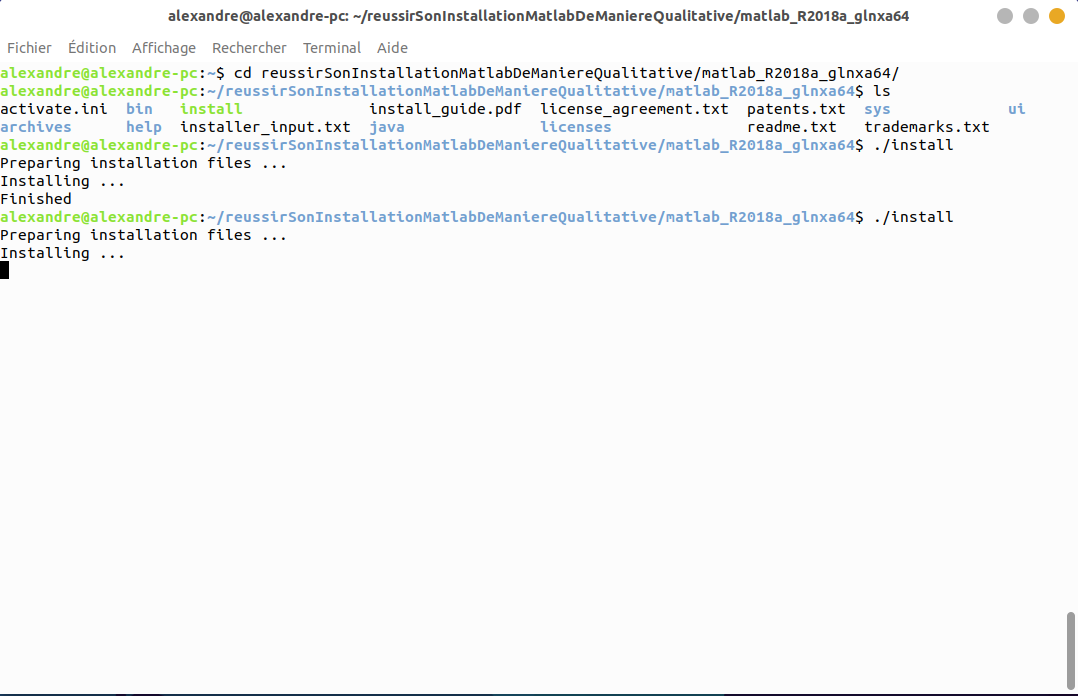This screenshot has height=696, width=1078.
Task: Click the window title bar text
Action: pos(538,16)
